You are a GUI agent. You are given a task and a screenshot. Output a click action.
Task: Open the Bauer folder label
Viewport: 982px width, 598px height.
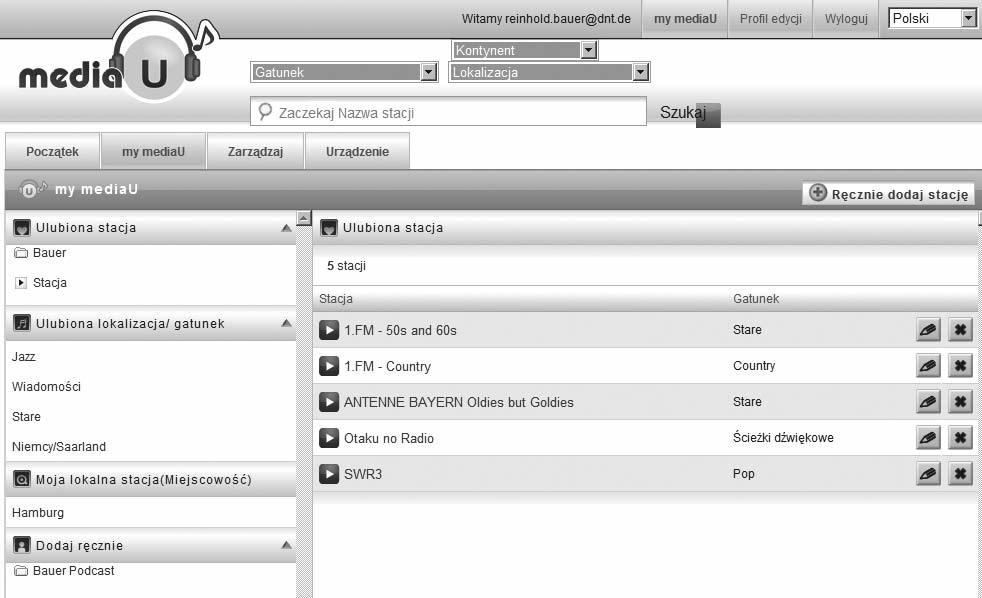click(49, 253)
